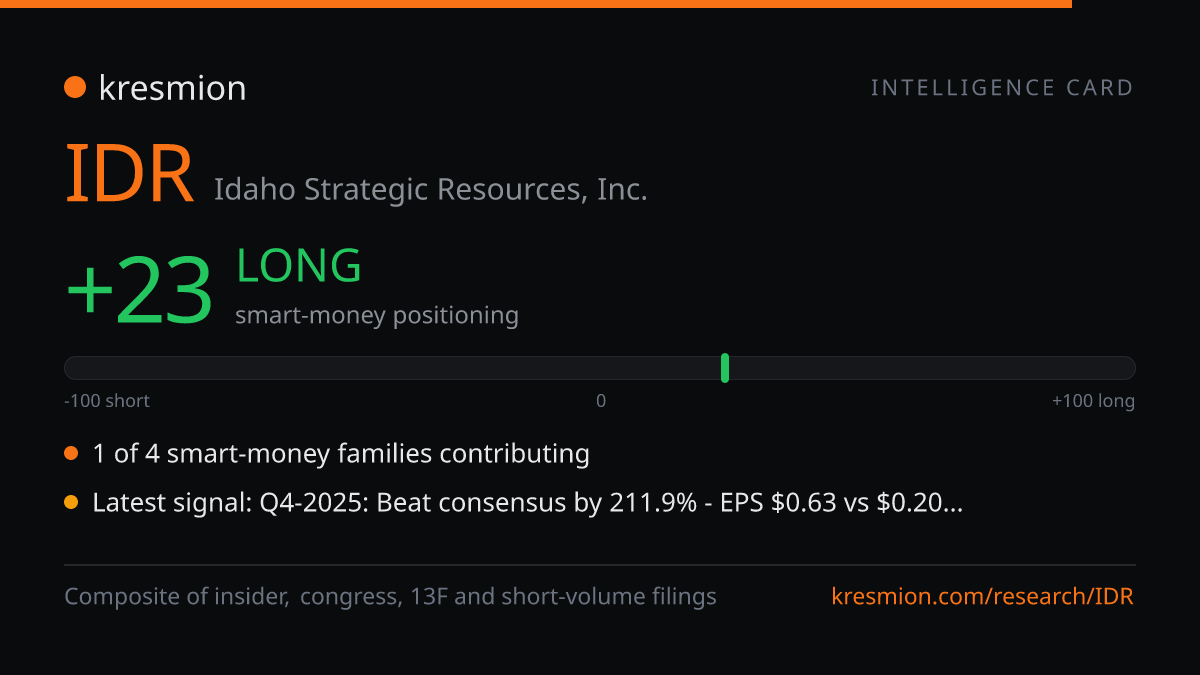Screen dimensions: 1200x675
Task: Click the 1 of 4 smart-money families line
Action: click(x=341, y=454)
